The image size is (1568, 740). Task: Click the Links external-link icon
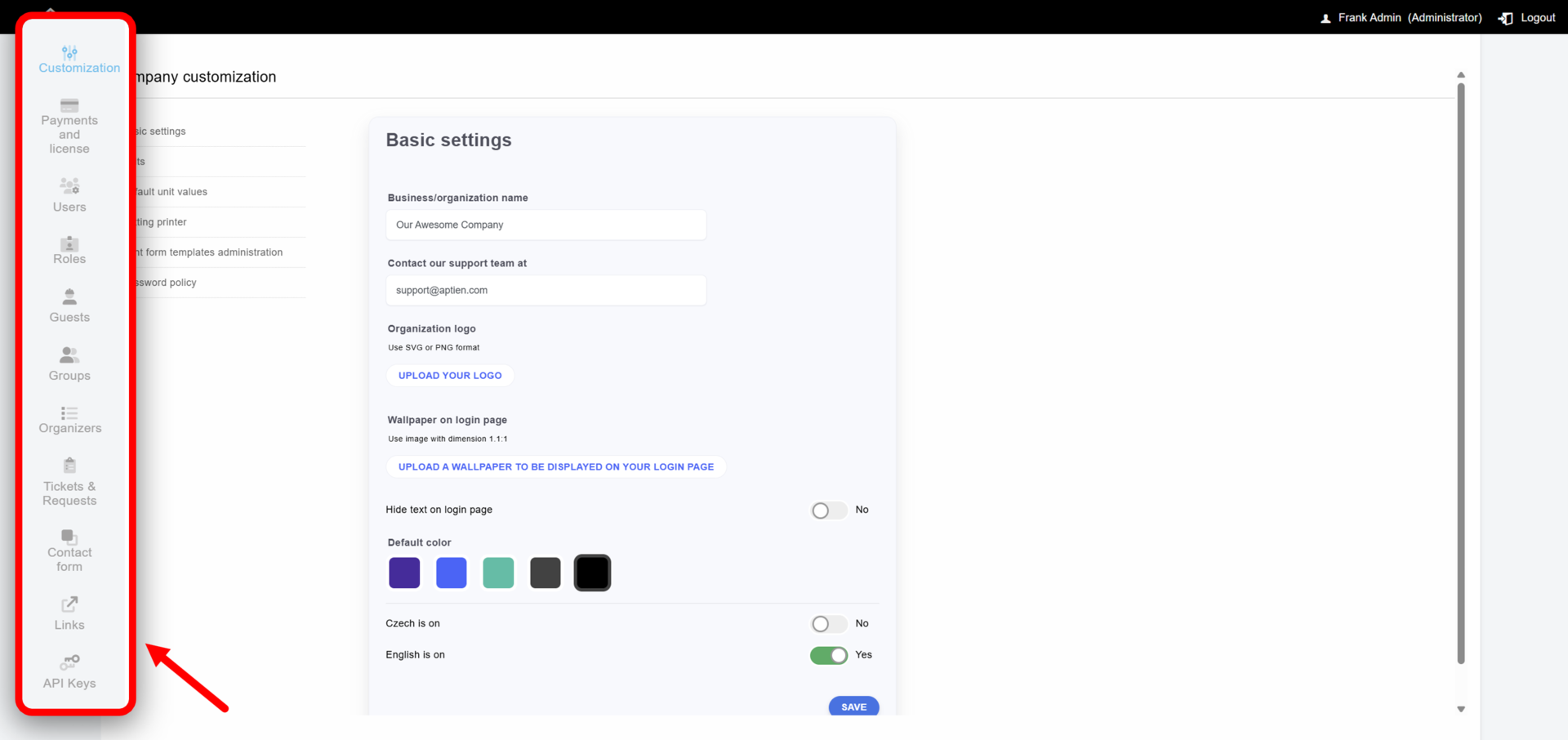click(69, 604)
